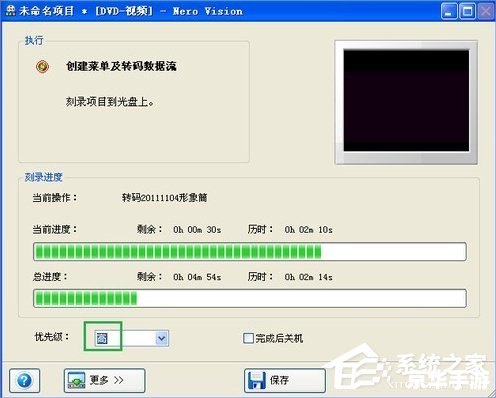The height and width of the screenshot is (398, 496).
Task: Minimize the Nero Vision window
Action: pyautogui.click(x=449, y=11)
